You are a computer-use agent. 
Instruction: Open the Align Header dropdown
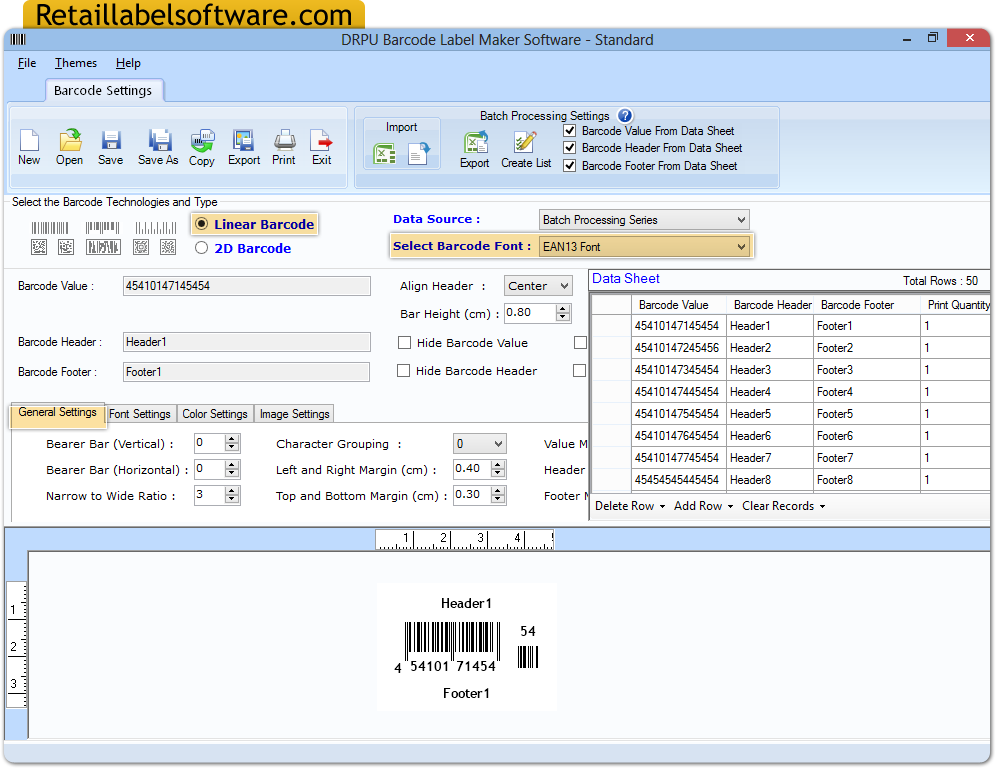click(x=538, y=286)
